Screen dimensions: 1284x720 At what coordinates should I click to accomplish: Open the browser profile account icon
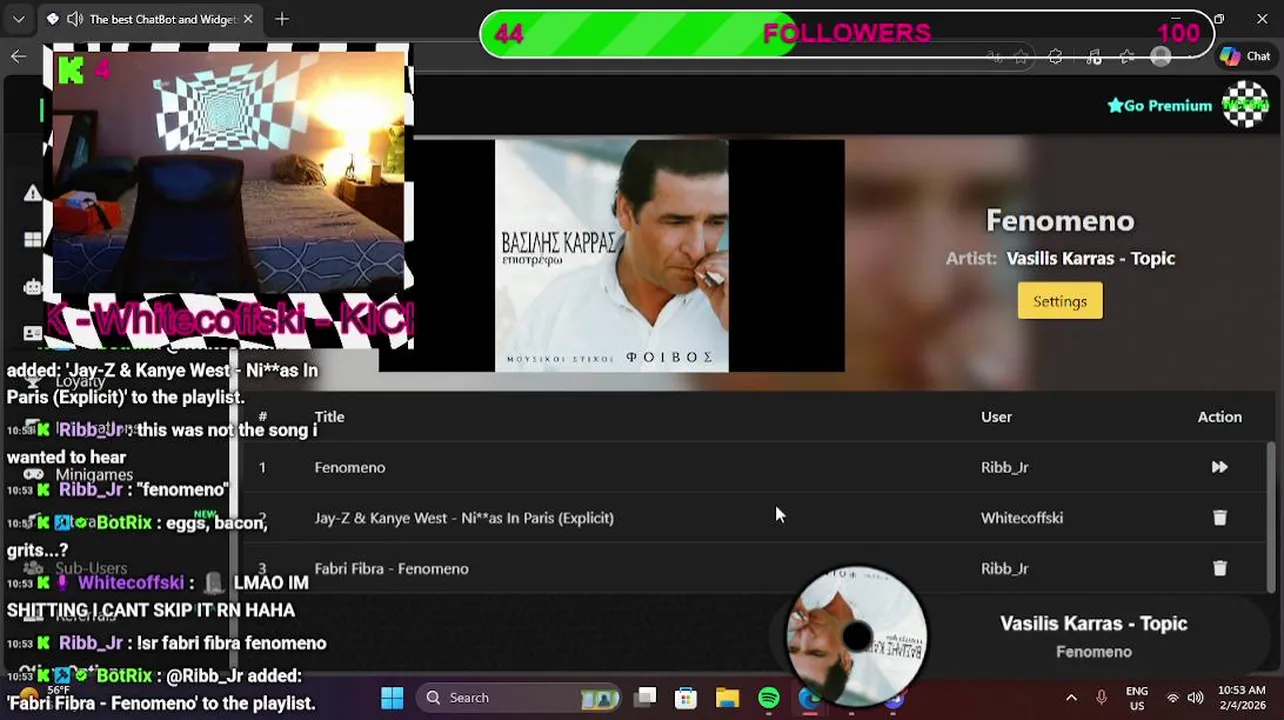[x=1161, y=57]
